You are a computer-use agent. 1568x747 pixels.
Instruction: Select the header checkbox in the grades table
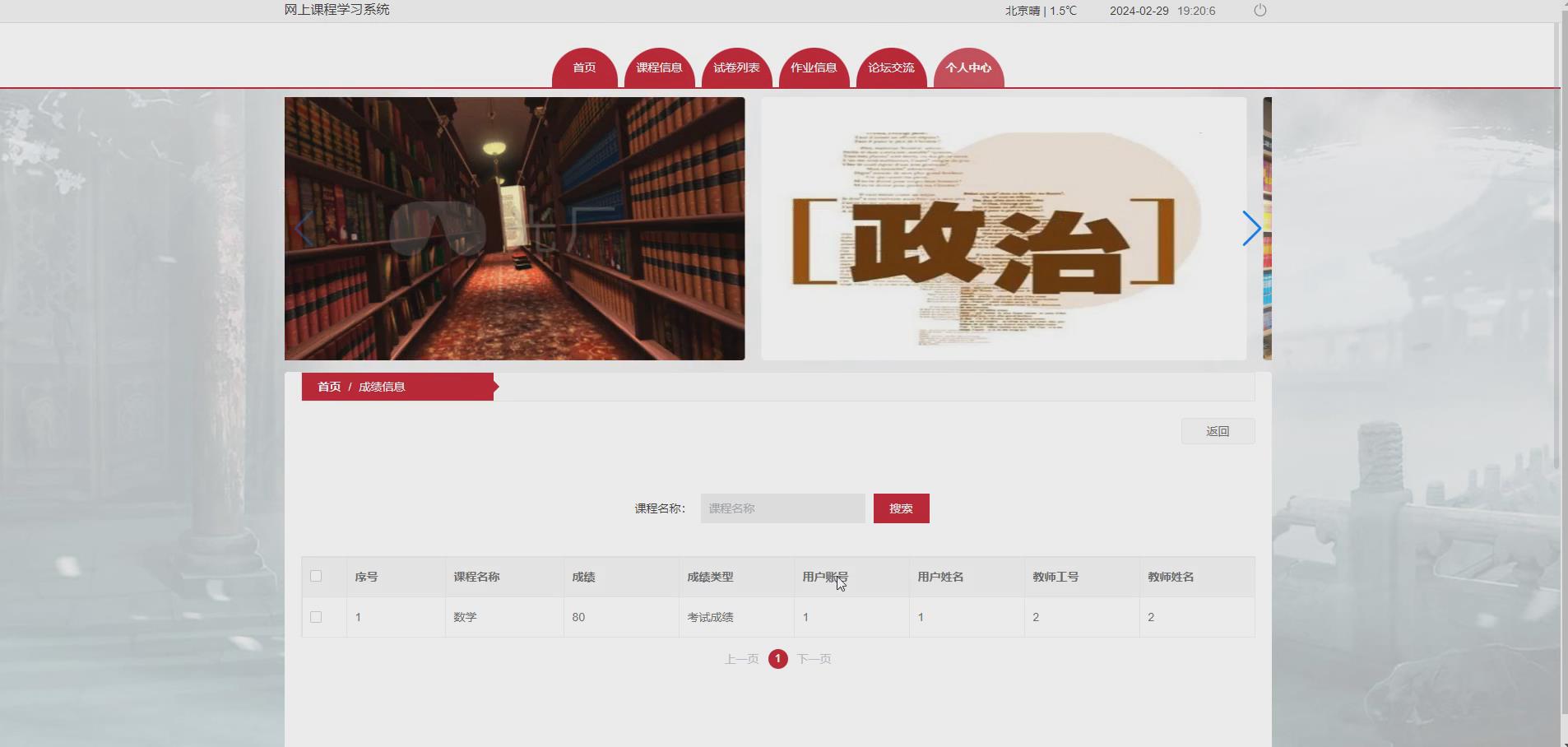pyautogui.click(x=316, y=576)
